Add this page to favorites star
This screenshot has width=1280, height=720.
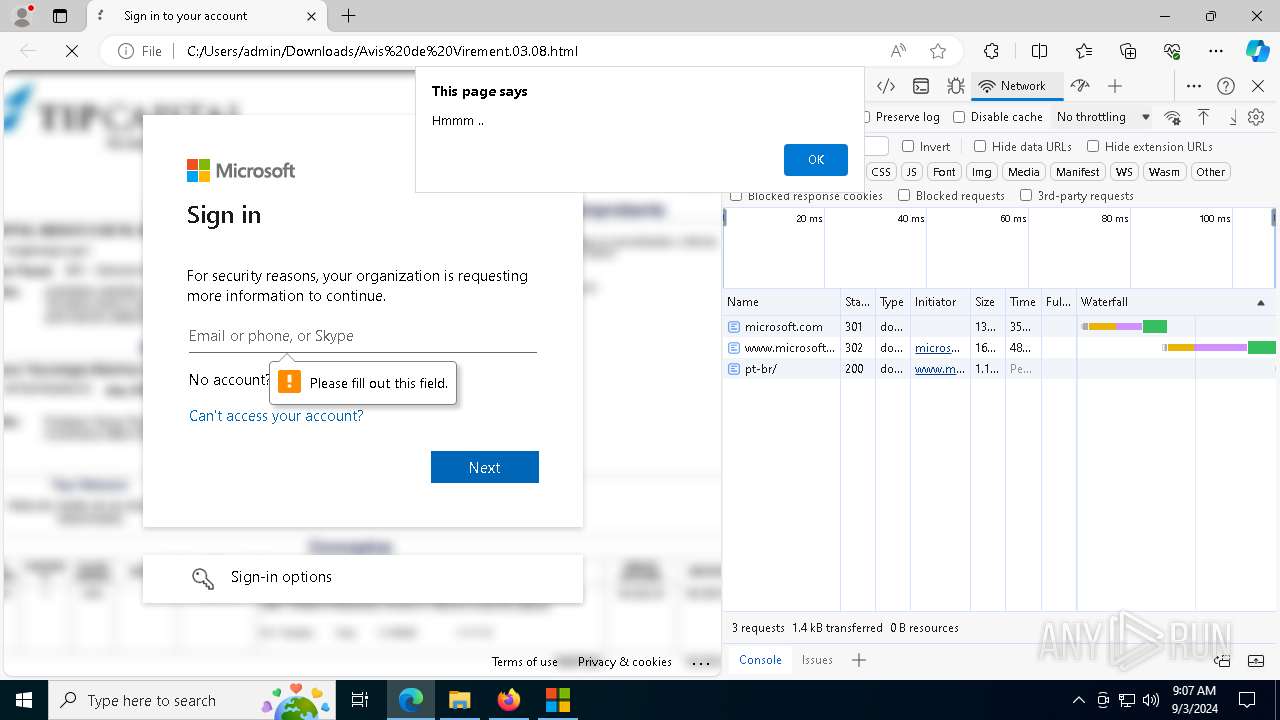937,51
